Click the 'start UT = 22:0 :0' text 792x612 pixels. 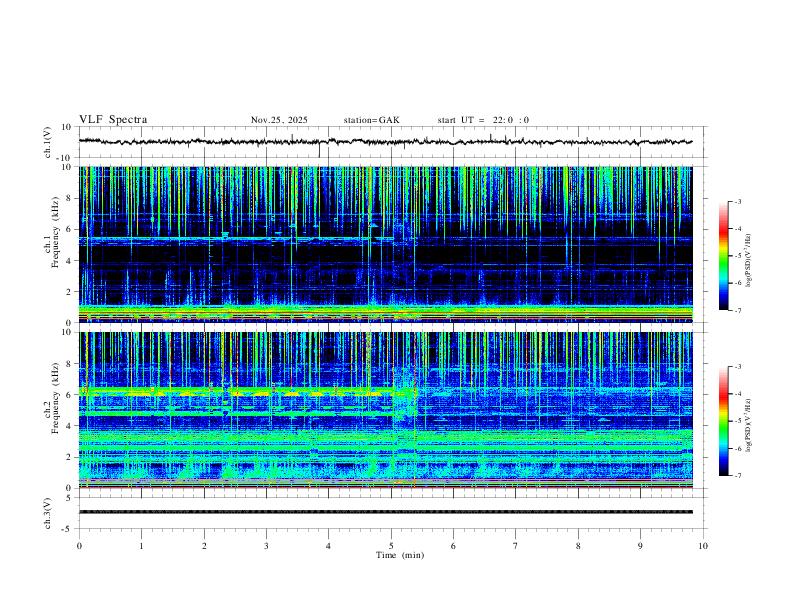483,120
